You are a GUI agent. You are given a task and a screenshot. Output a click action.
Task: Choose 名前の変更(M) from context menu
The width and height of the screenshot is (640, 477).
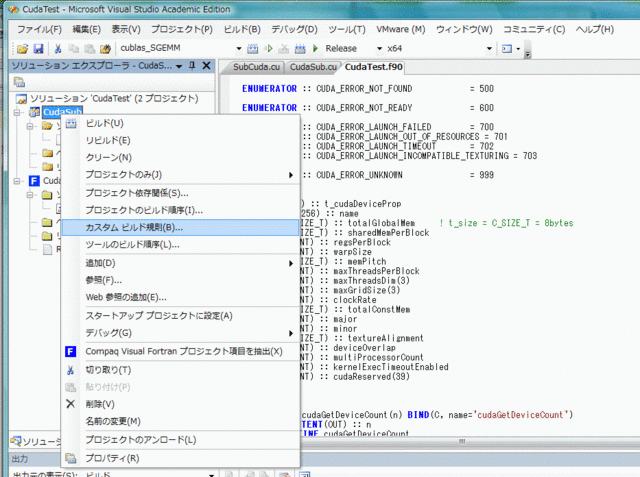181,421
